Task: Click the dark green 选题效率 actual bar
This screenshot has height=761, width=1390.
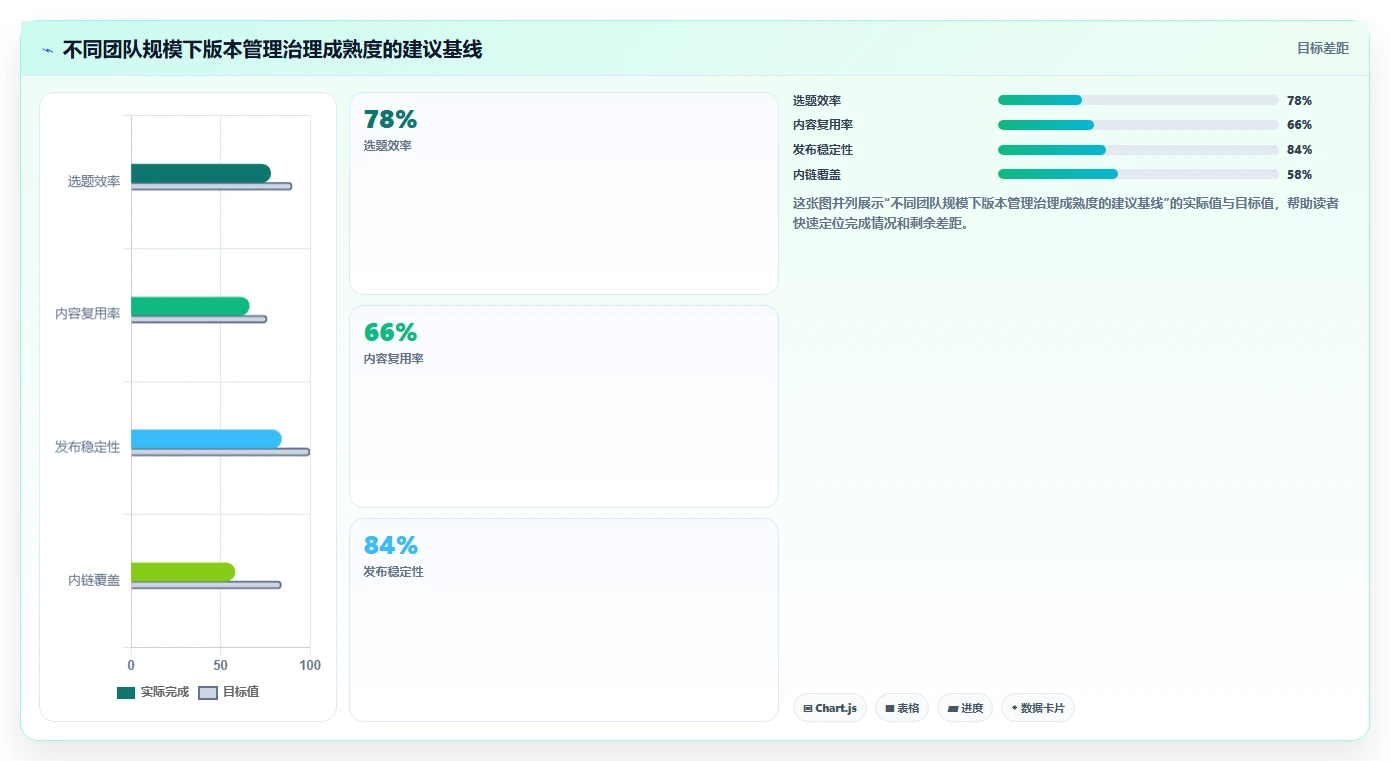Action: [201, 173]
